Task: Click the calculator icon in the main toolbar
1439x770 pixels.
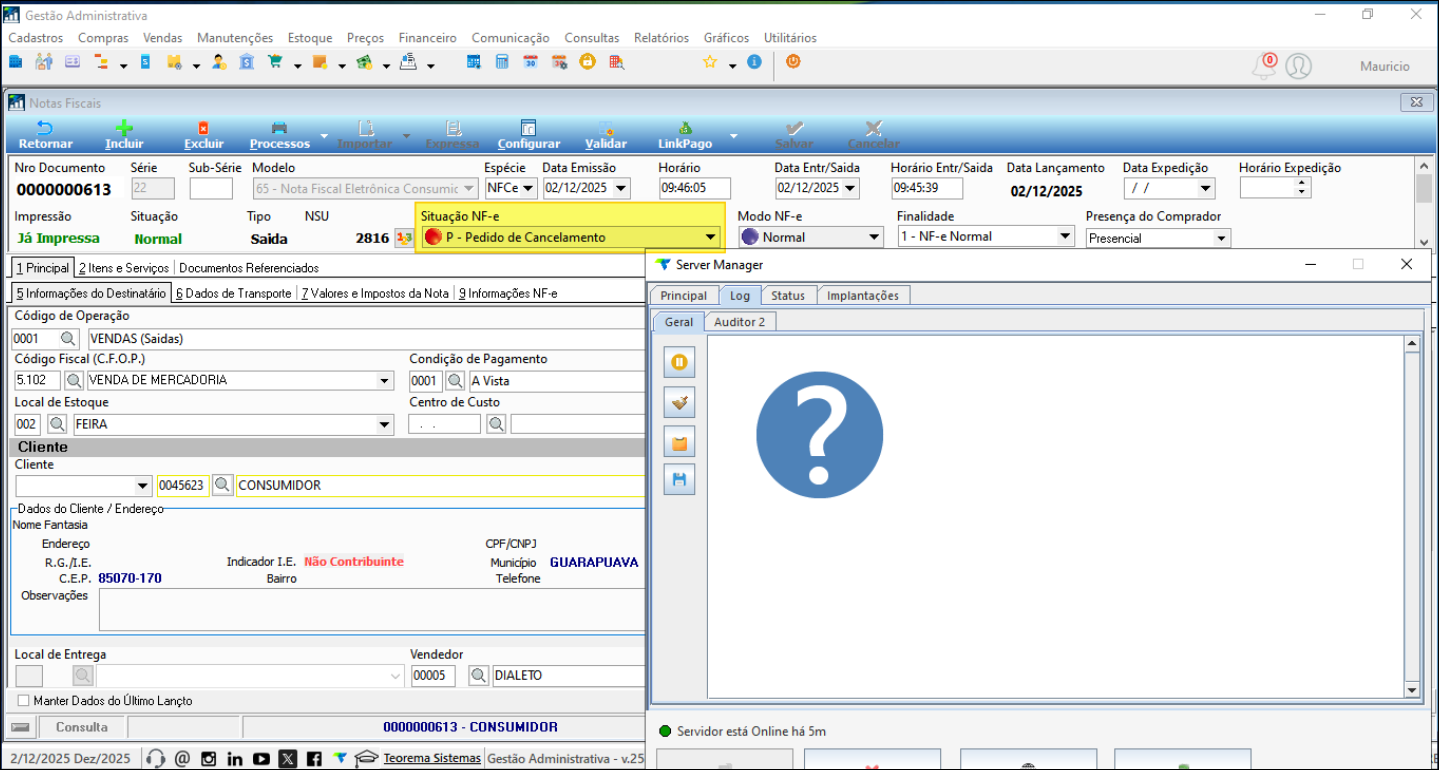Action: [x=502, y=62]
